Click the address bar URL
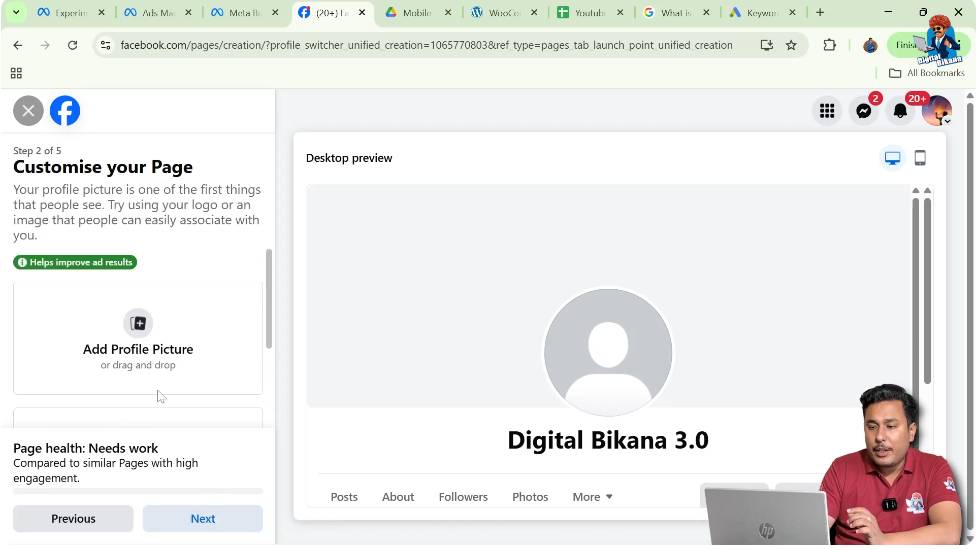The width and height of the screenshot is (978, 550). [426, 45]
